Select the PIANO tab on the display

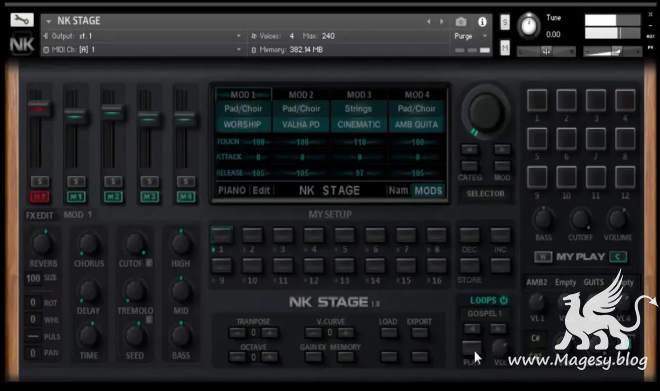(232, 190)
